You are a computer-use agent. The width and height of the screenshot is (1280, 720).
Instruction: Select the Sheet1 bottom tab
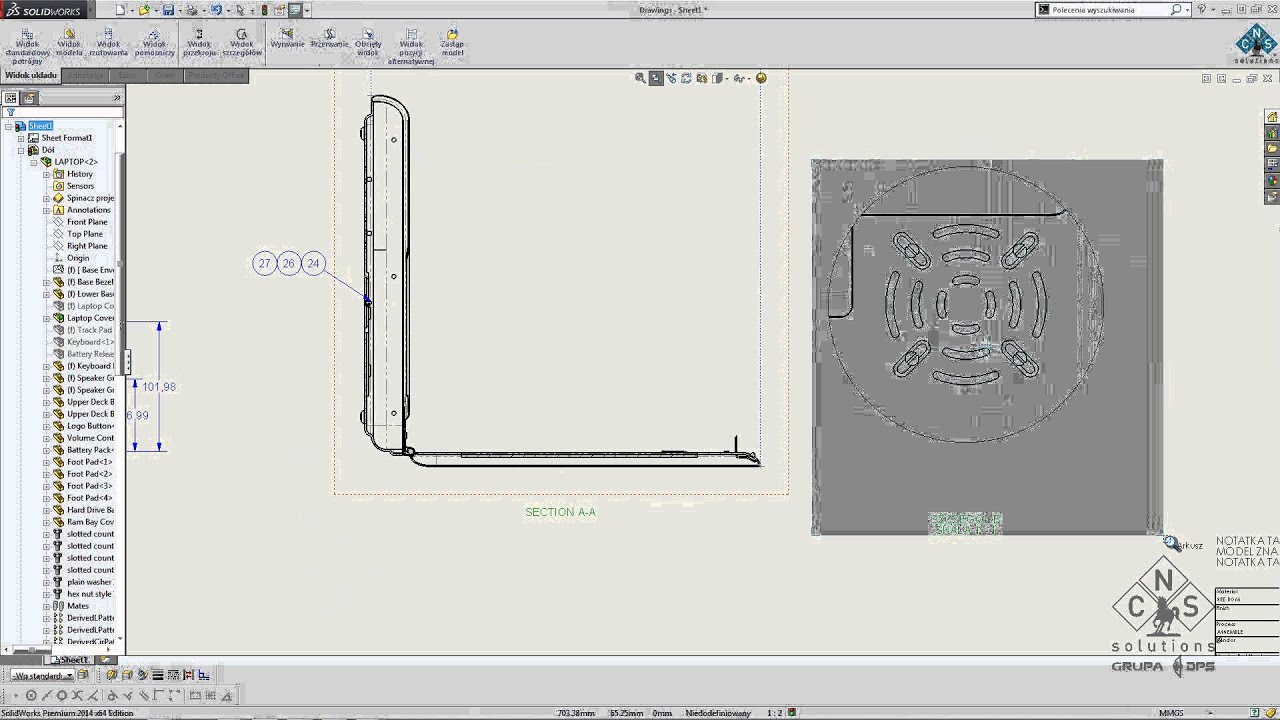coord(72,660)
